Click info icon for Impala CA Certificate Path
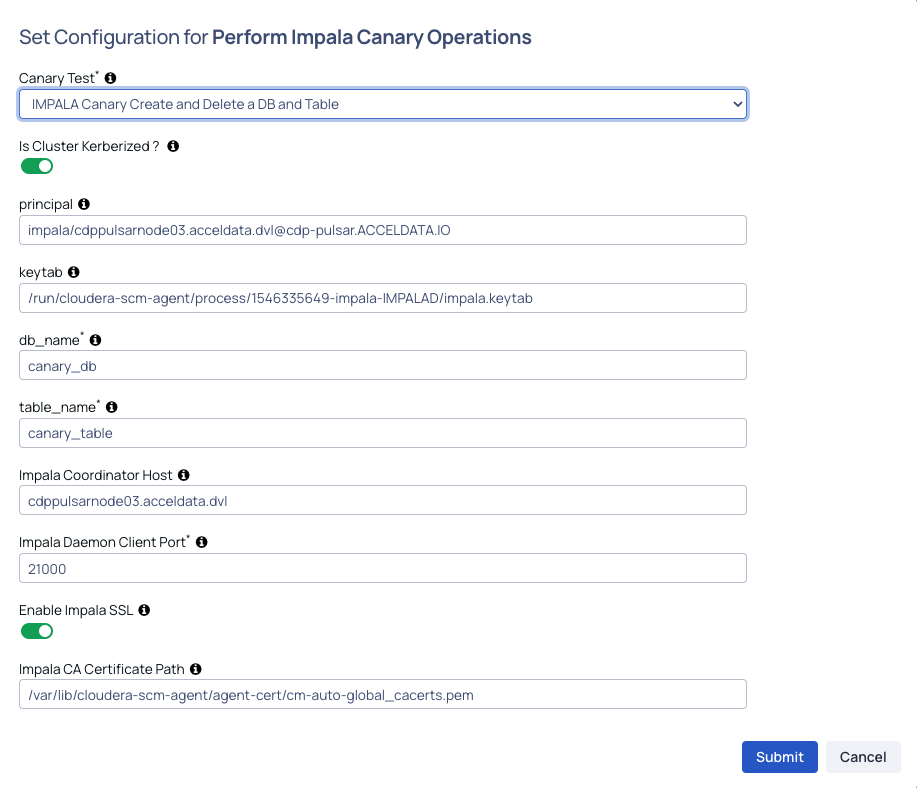The width and height of the screenshot is (917, 788). click(x=196, y=669)
